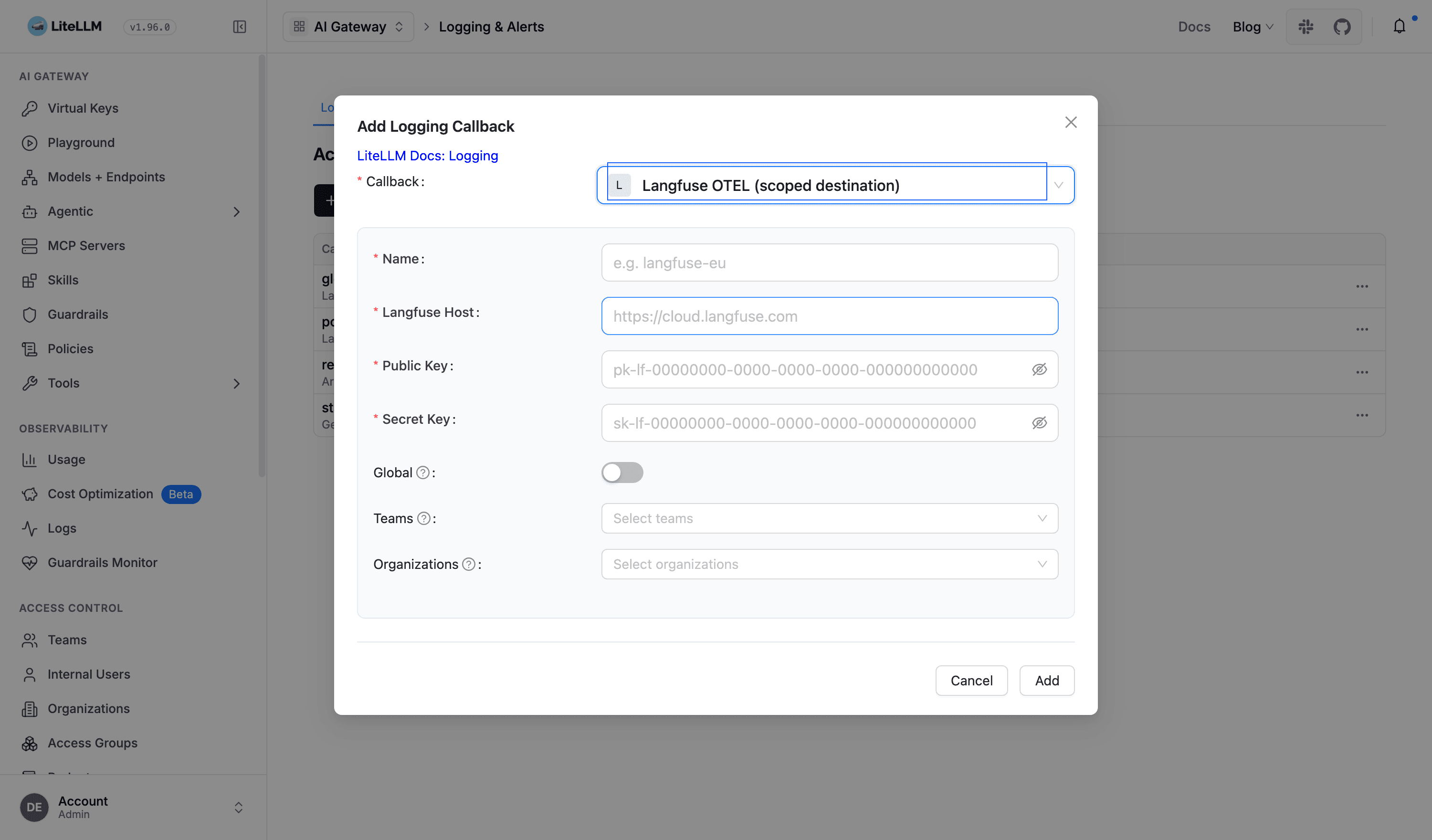This screenshot has width=1432, height=840.
Task: Enable the Global toggle switch
Action: tap(622, 473)
